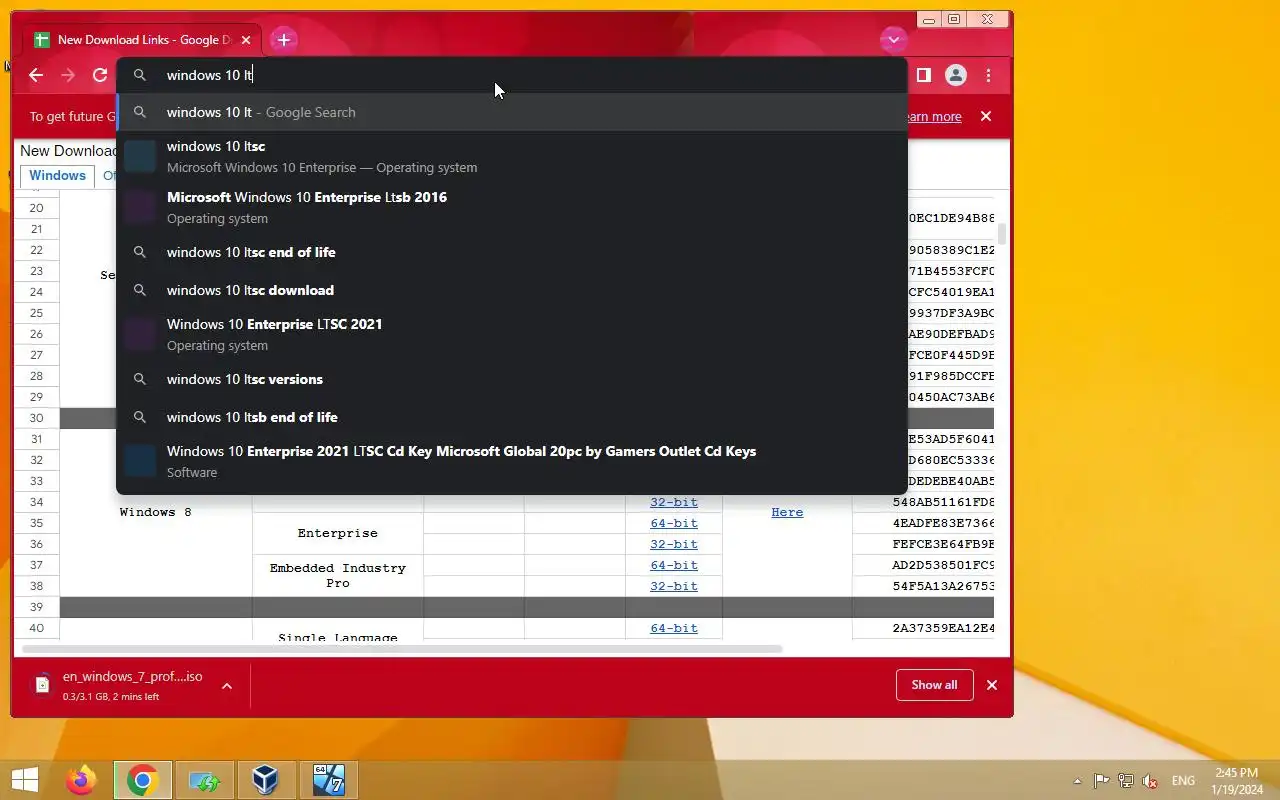
Task: Select 'windows 10 ltsb end of life' suggestion
Action: point(512,417)
